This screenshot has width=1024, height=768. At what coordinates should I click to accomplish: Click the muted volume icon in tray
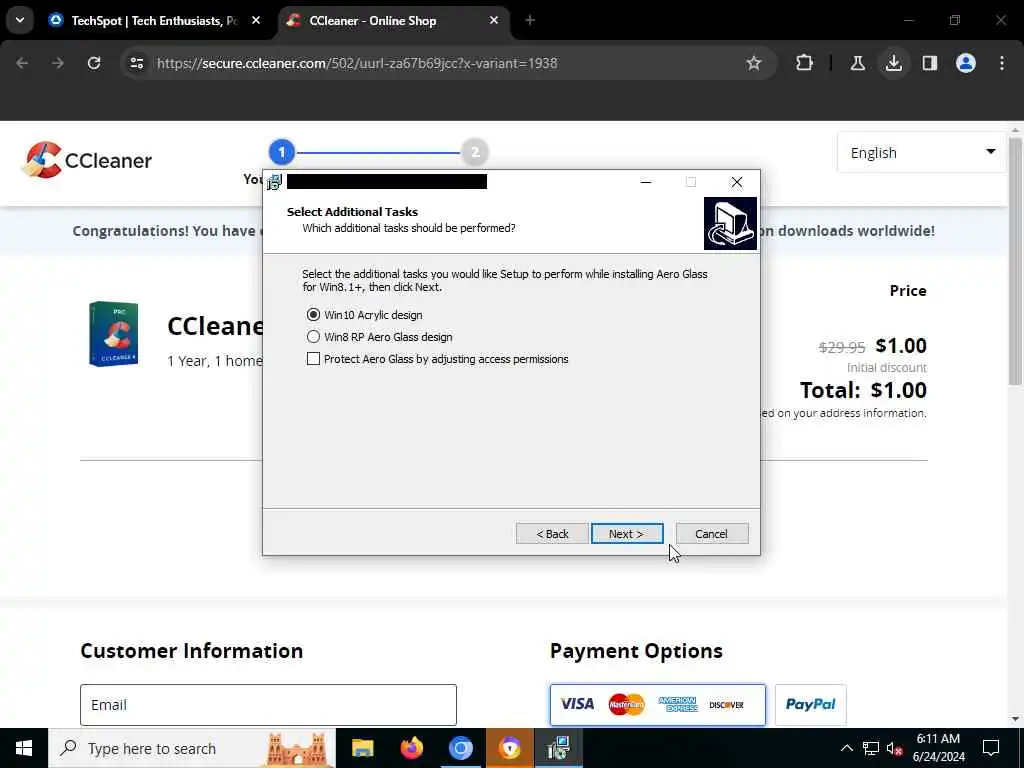click(894, 748)
